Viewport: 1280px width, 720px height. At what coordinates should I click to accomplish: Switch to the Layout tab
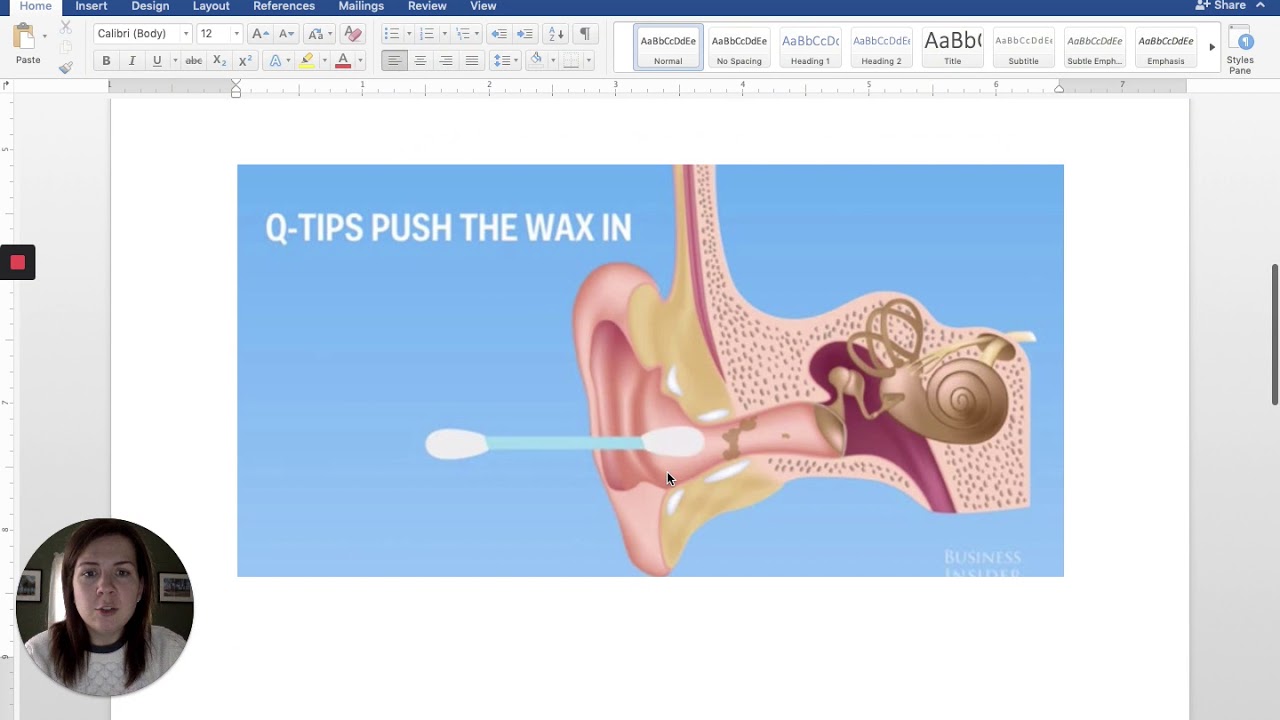(211, 6)
